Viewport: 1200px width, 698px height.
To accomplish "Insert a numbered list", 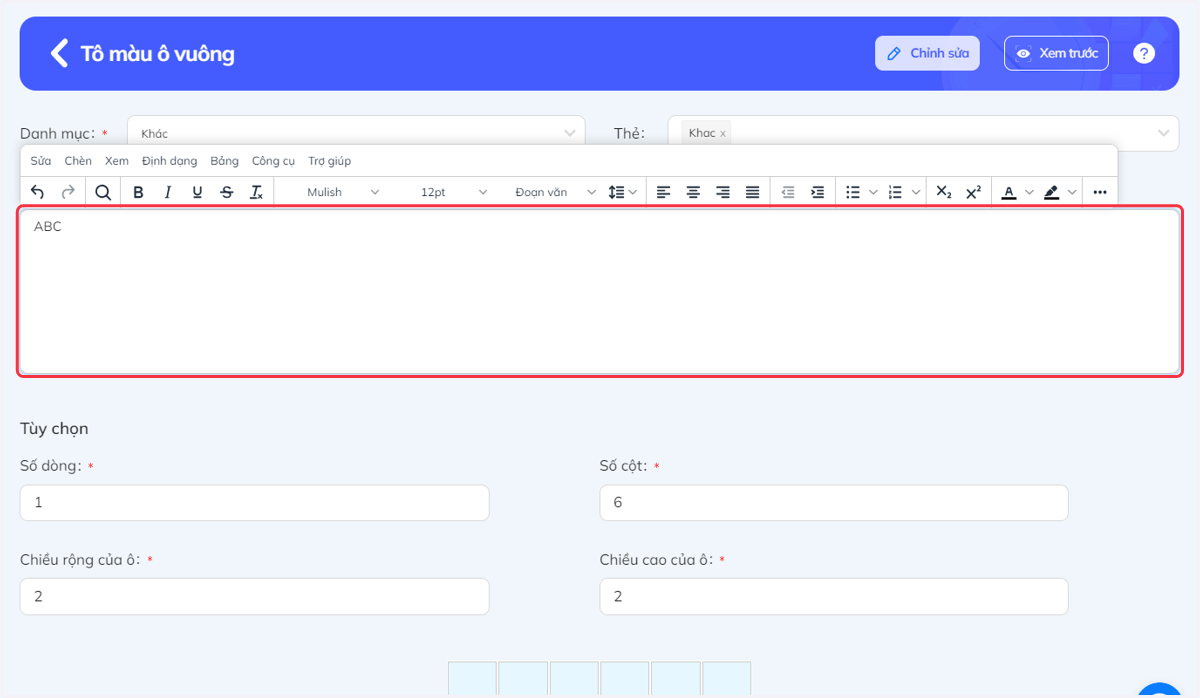I will click(895, 192).
